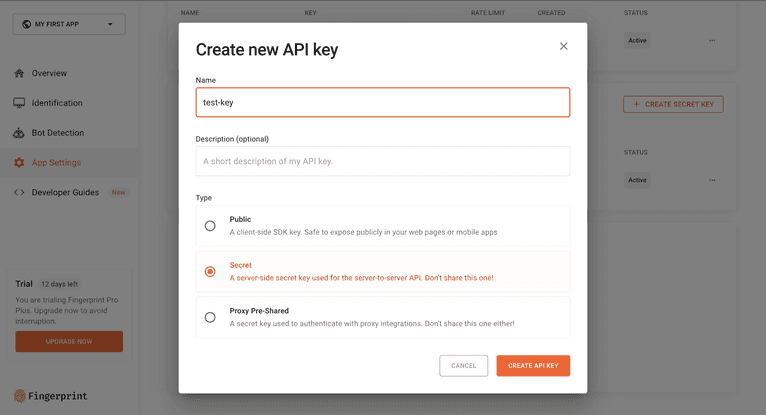Click the Bot Detection robot icon

point(19,133)
